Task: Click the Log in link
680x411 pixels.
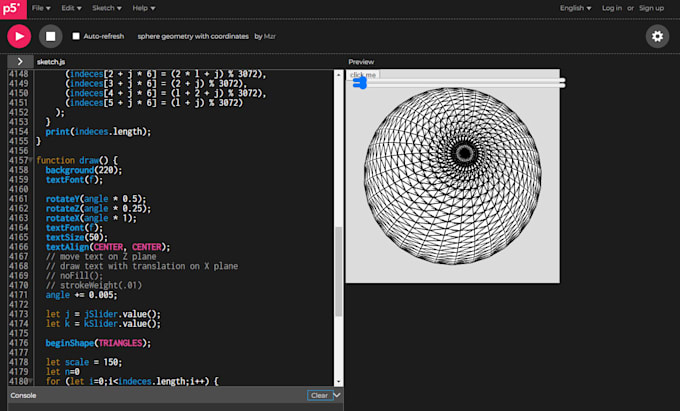Action: click(x=611, y=8)
